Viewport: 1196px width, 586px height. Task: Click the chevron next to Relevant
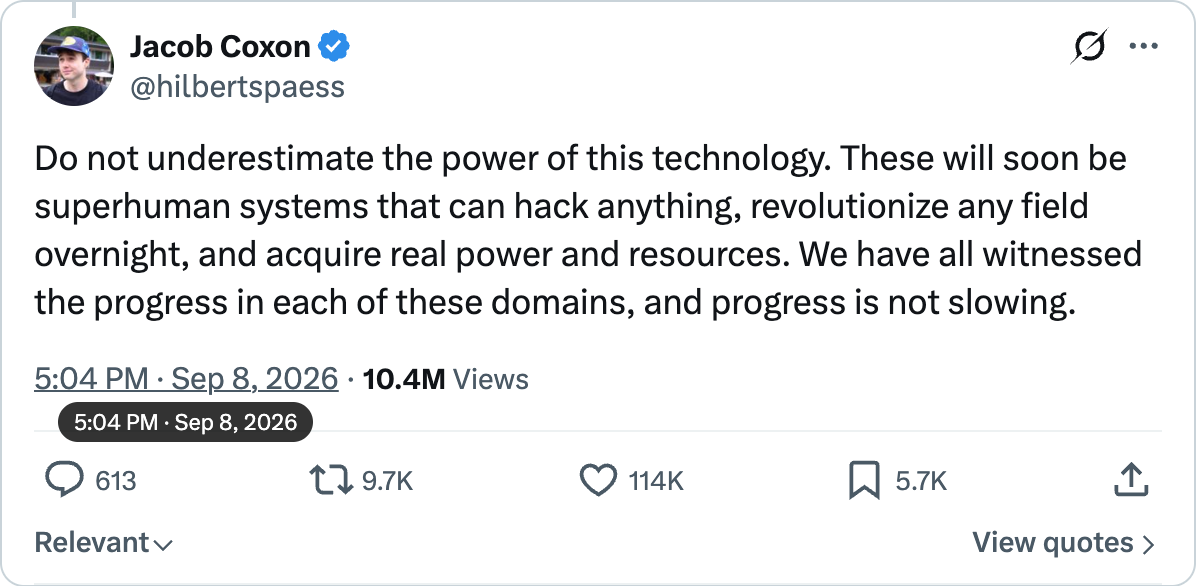(x=162, y=545)
